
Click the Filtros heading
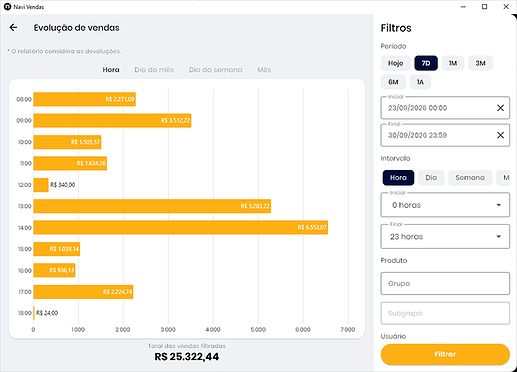[396, 28]
